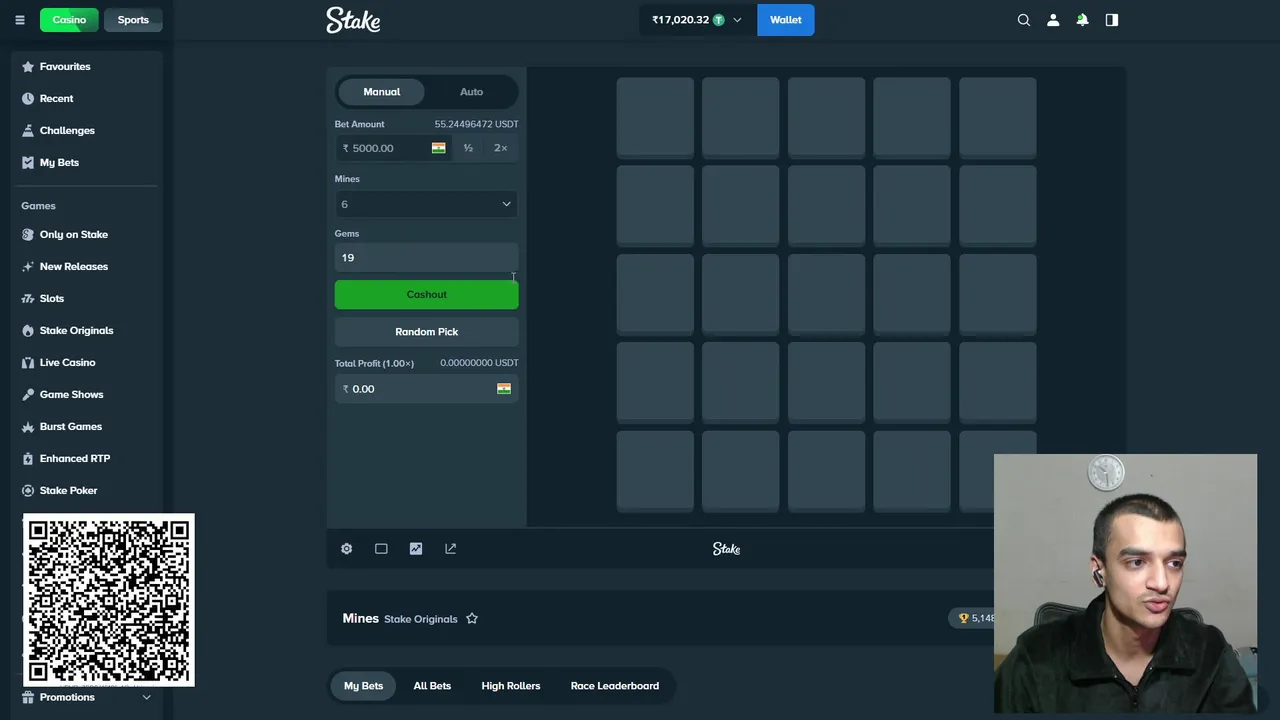This screenshot has width=1280, height=720.
Task: Click the Games section heading
Action: pyautogui.click(x=38, y=206)
